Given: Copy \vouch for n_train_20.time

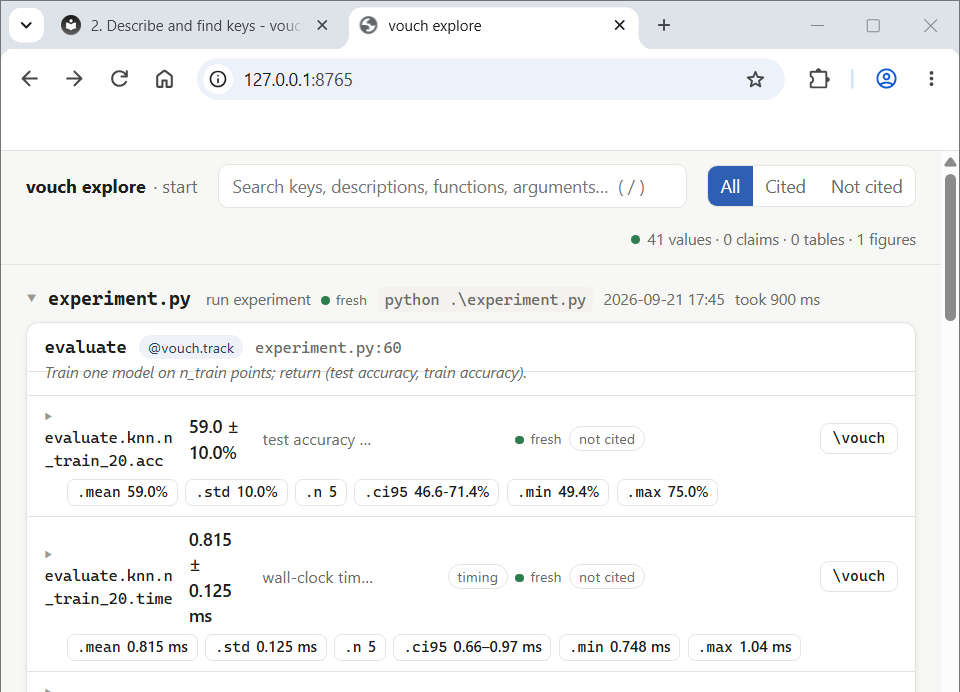Looking at the screenshot, I should 858,576.
